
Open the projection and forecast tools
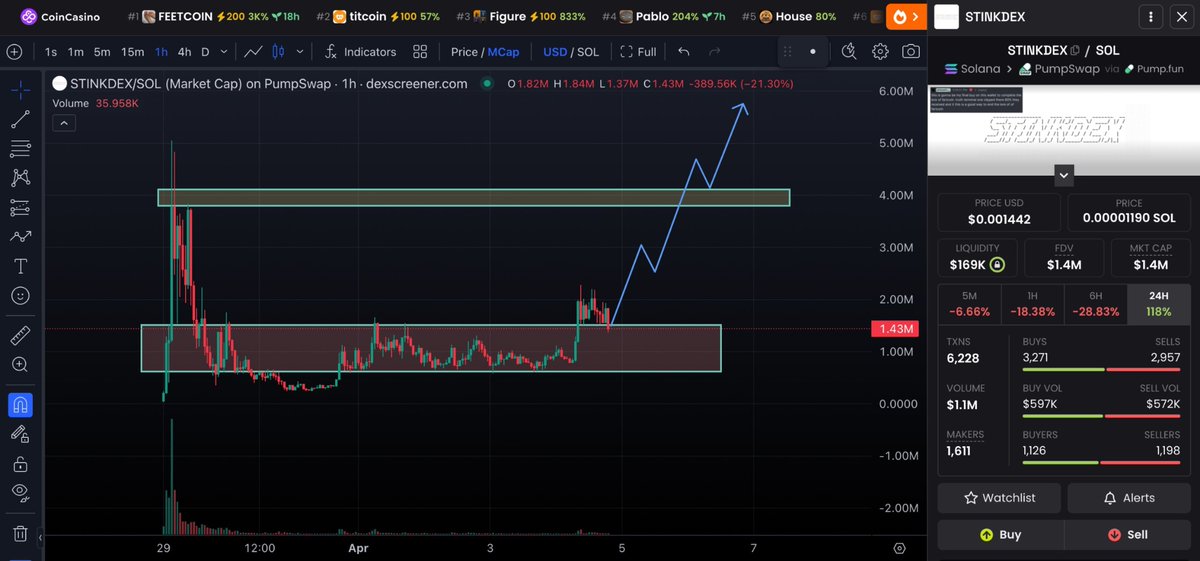20,208
